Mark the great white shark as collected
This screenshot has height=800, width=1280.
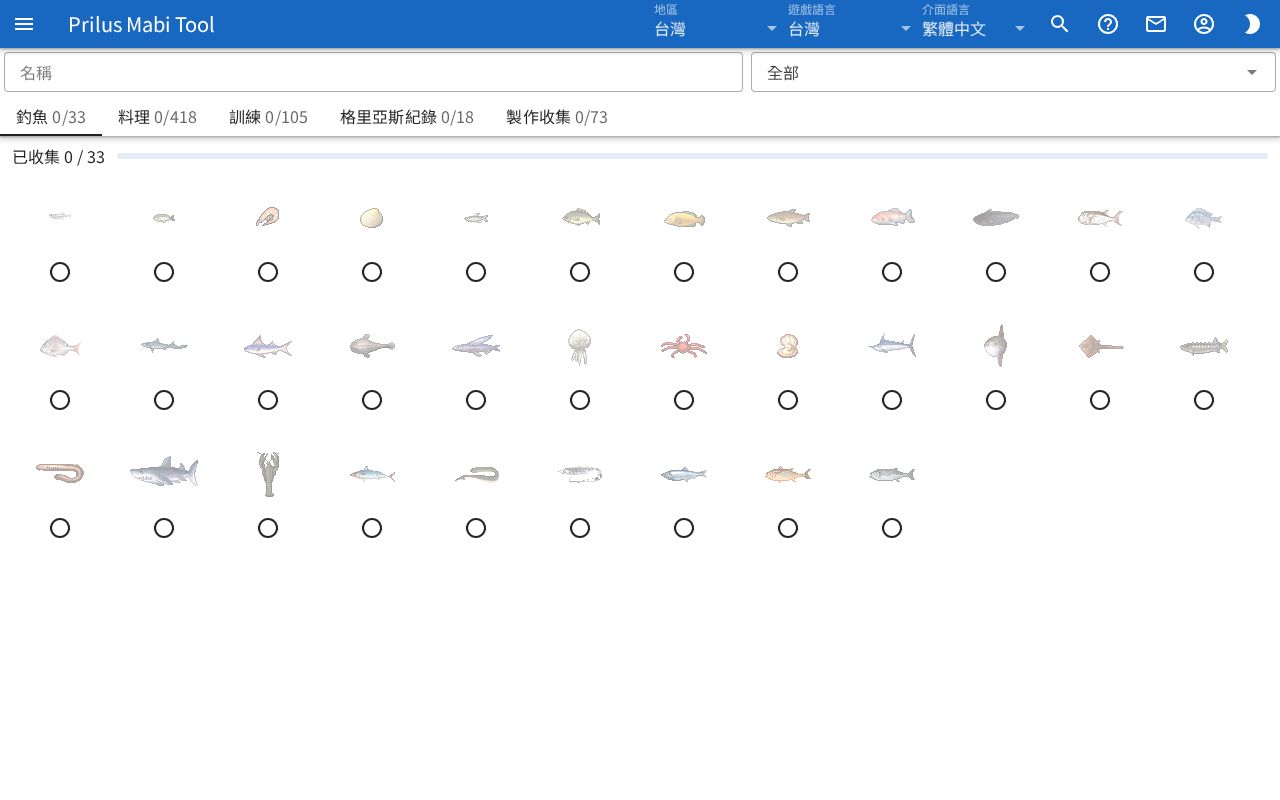[164, 528]
